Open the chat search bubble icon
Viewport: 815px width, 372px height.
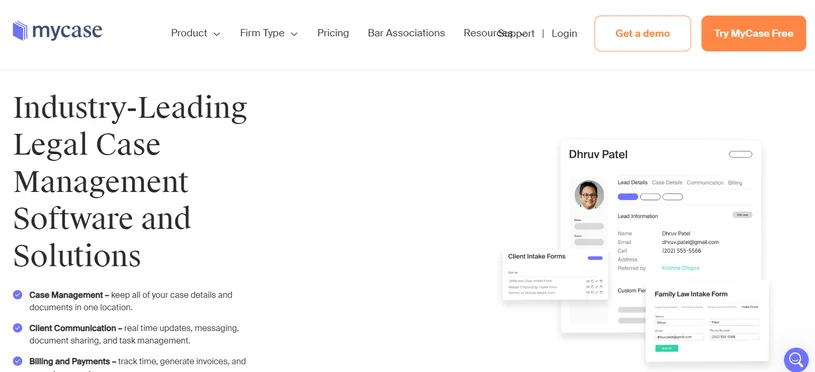click(796, 359)
